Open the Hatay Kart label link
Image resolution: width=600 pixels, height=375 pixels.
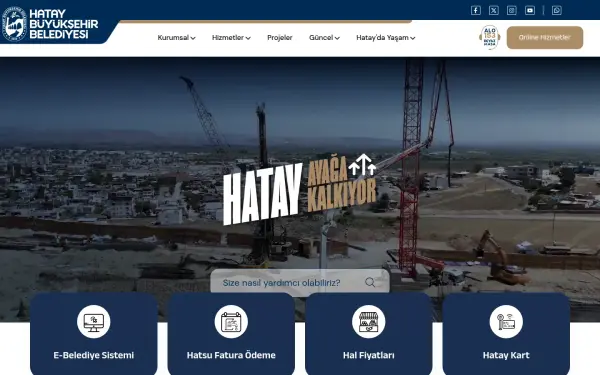(x=506, y=355)
